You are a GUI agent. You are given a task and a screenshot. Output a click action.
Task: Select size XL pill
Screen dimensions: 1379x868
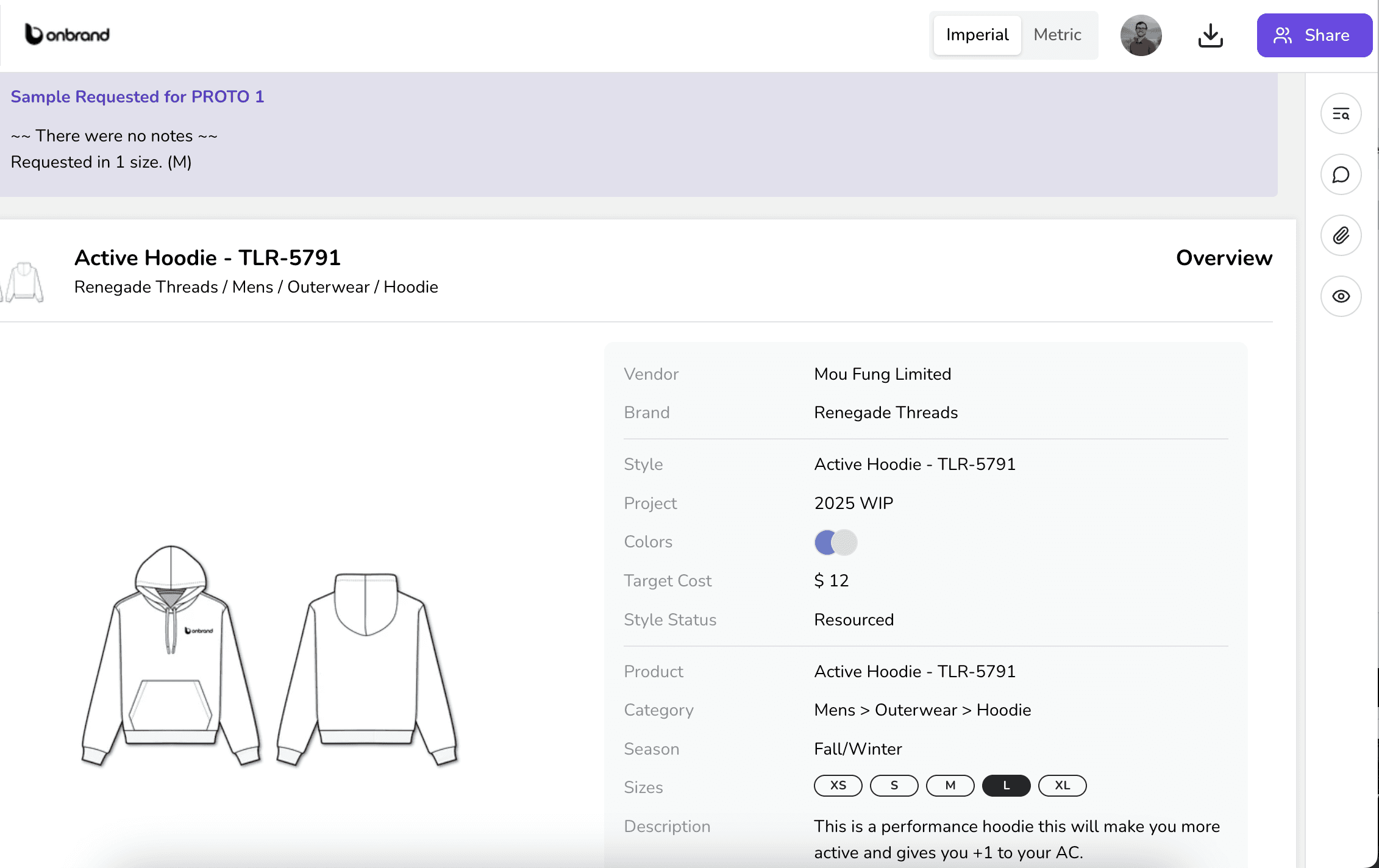pyautogui.click(x=1062, y=785)
